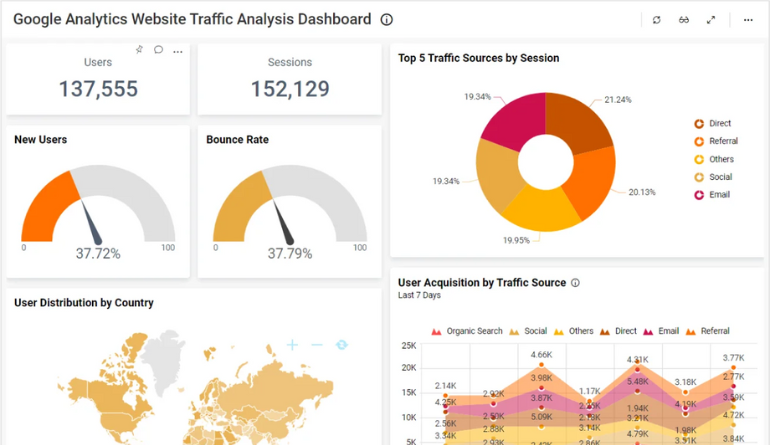The image size is (770, 445).
Task: Toggle Organic Search series in area chart
Action: [467, 331]
